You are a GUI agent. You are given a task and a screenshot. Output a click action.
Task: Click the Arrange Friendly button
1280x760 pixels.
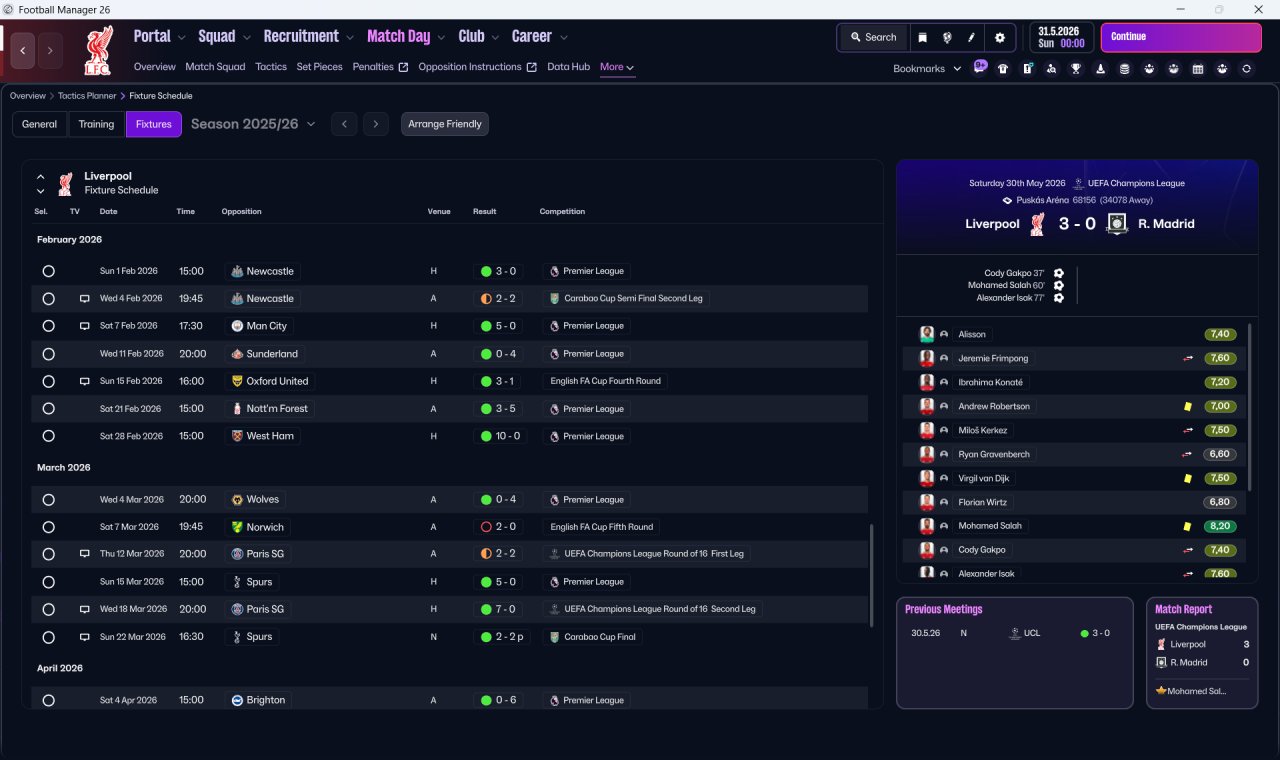tap(445, 124)
